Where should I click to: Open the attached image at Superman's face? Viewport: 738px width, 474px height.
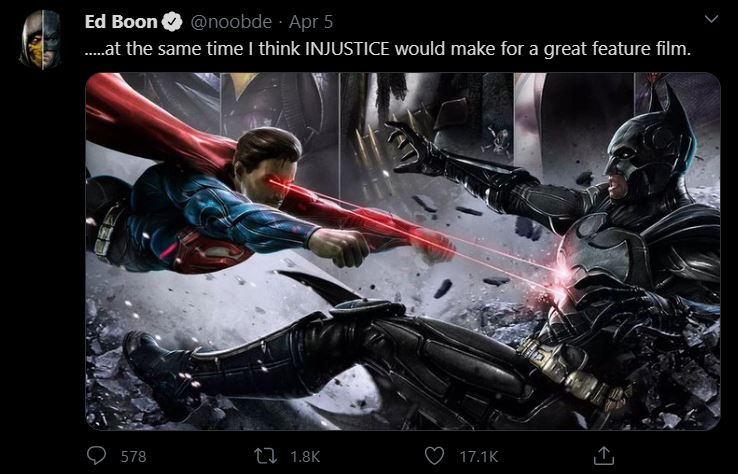coord(271,169)
